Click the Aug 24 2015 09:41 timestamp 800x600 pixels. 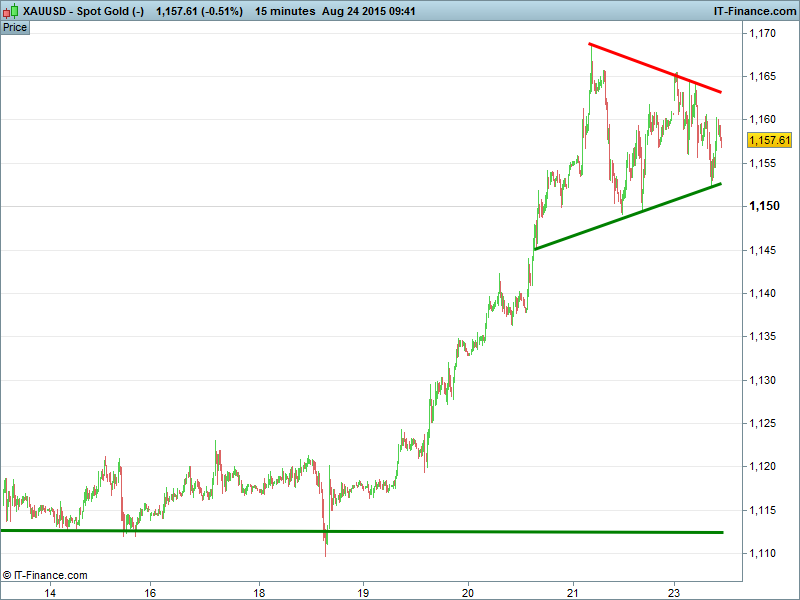click(x=368, y=11)
